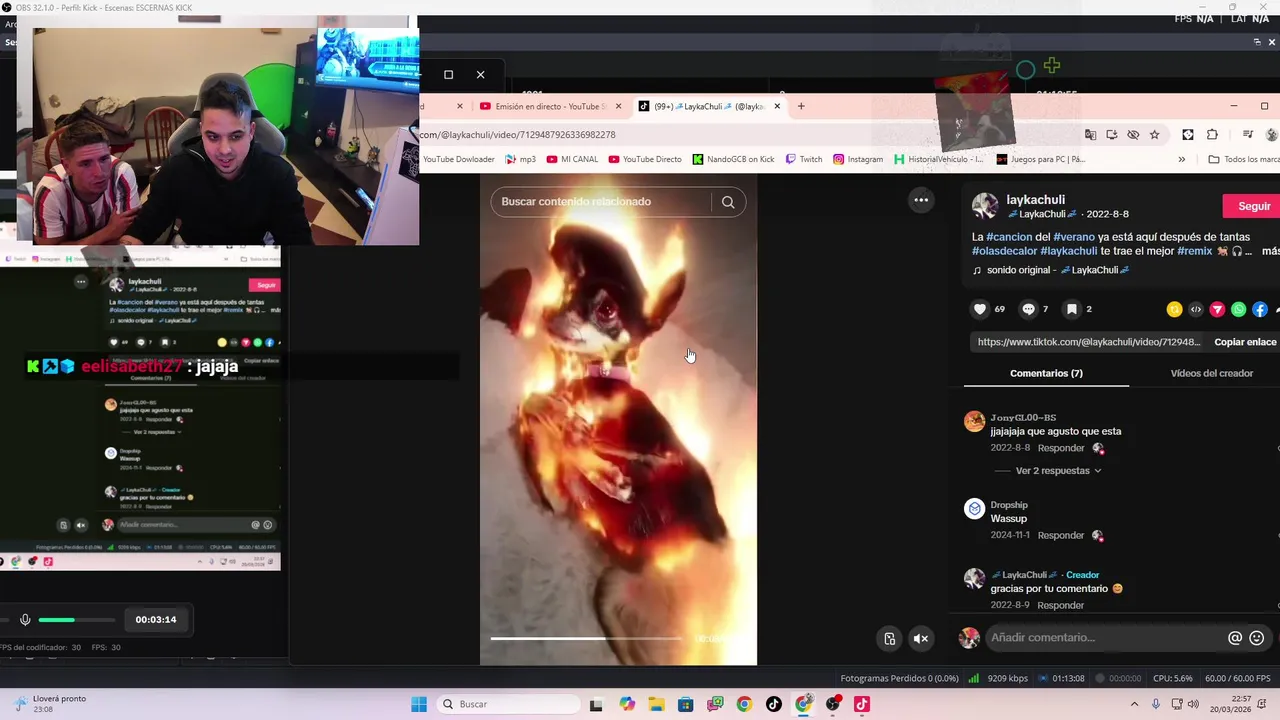
Task: Open the Windows Start menu
Action: [419, 704]
